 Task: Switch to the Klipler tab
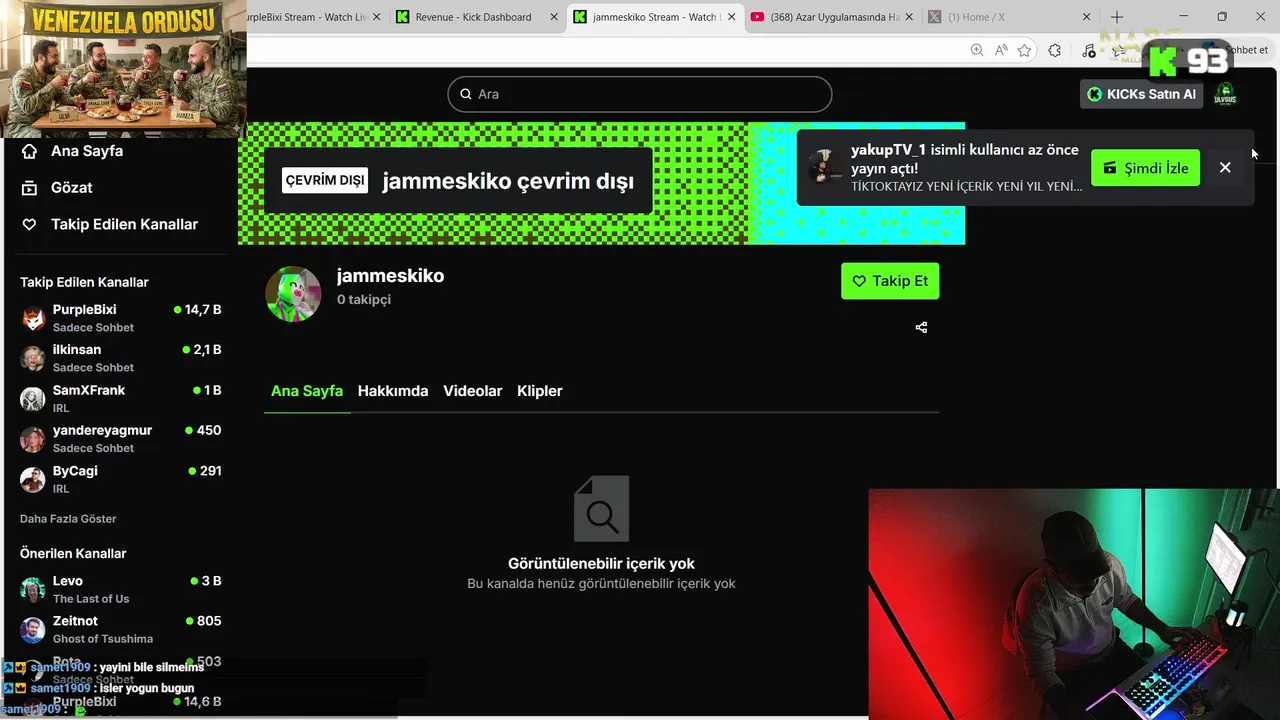point(540,391)
